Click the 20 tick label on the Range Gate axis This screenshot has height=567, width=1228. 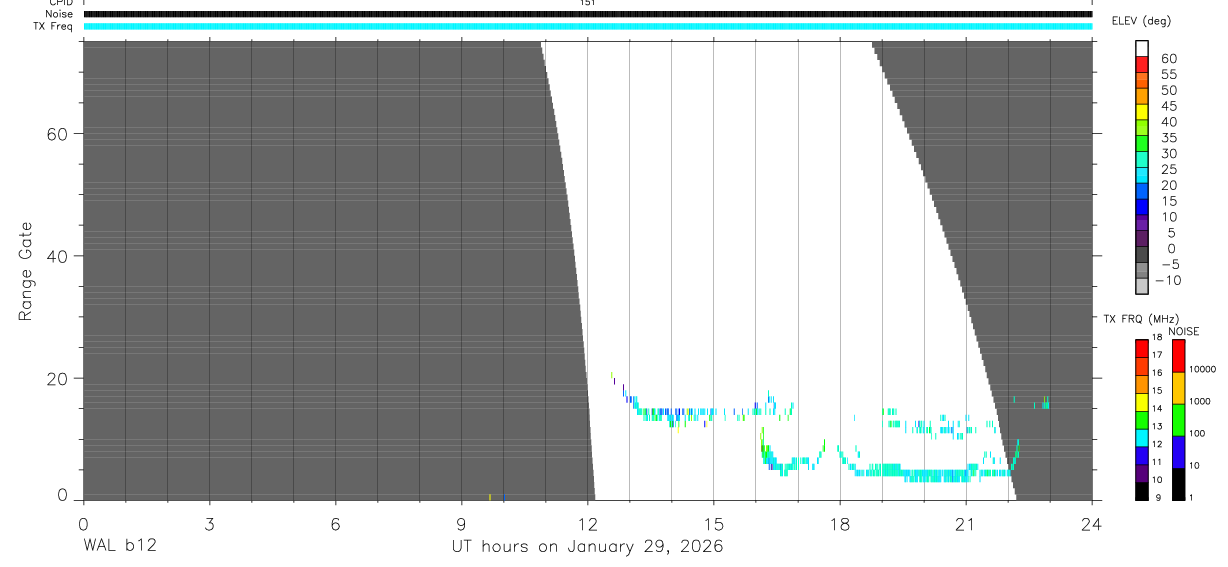tap(57, 378)
